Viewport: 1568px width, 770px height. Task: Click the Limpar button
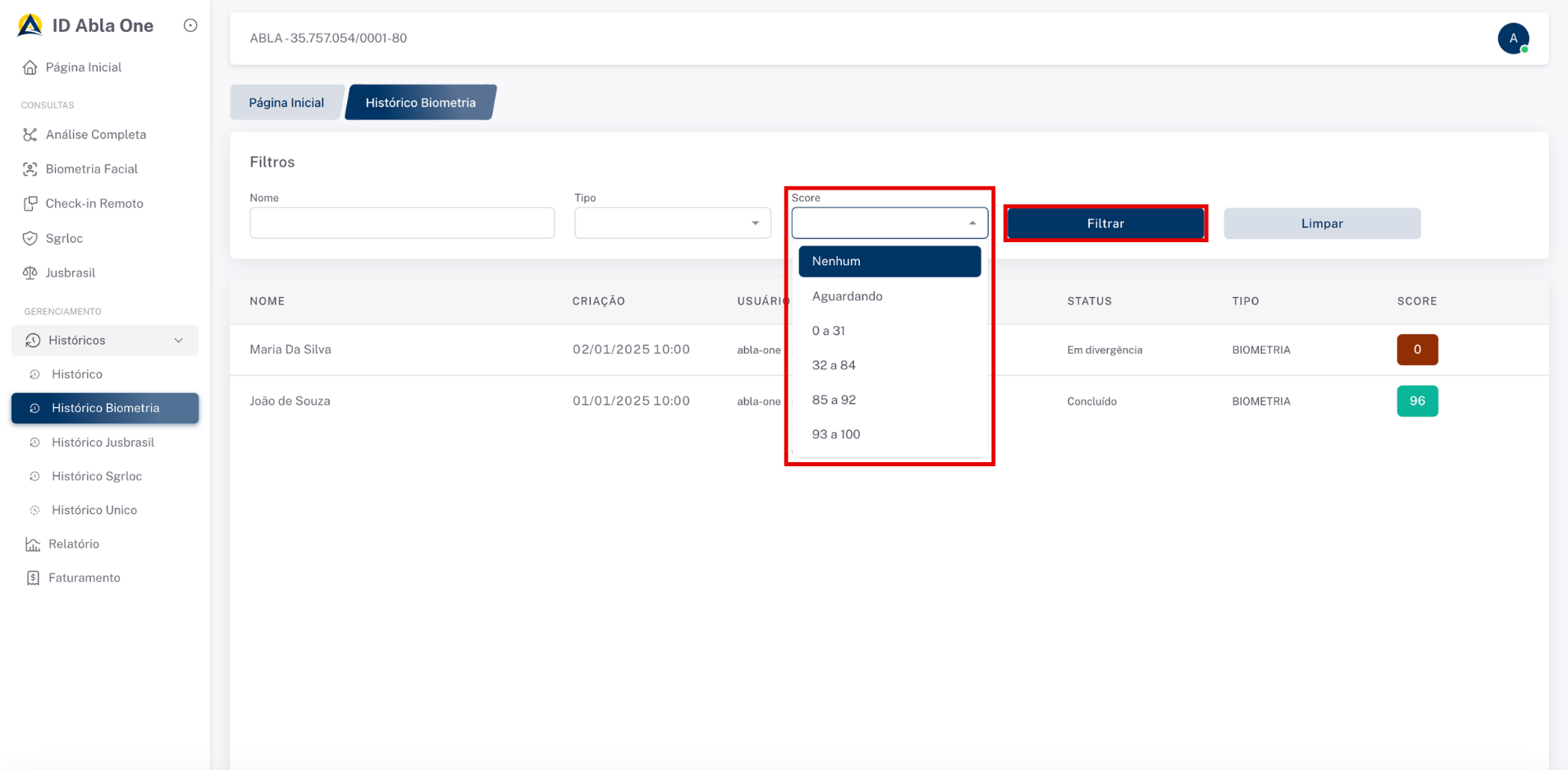click(x=1321, y=223)
